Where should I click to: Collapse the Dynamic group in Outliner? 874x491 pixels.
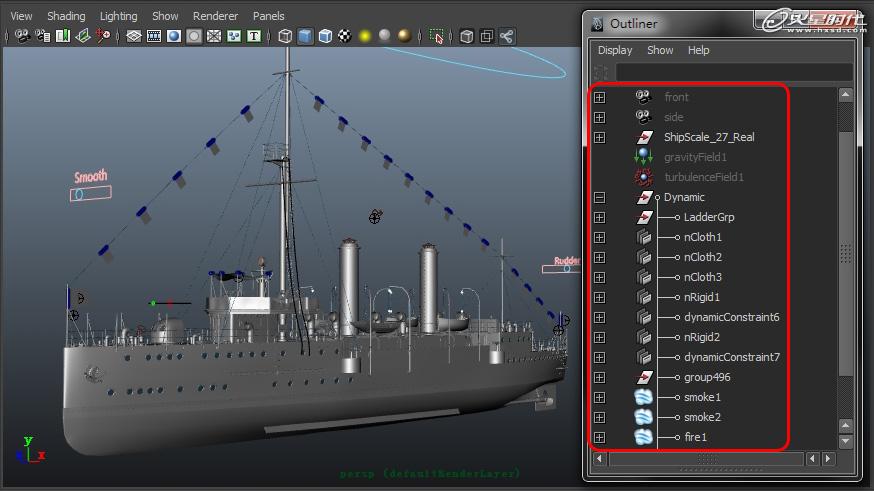tap(599, 197)
